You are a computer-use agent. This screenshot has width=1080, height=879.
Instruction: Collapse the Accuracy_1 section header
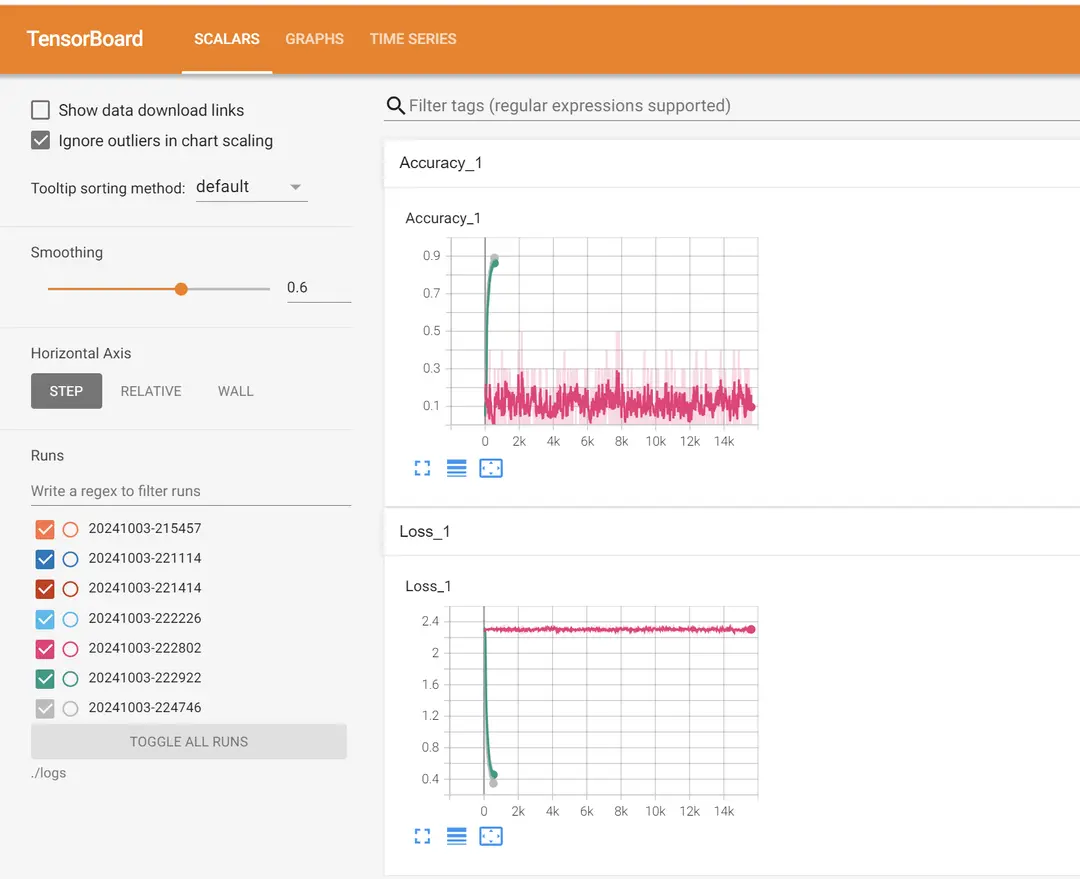pos(731,163)
